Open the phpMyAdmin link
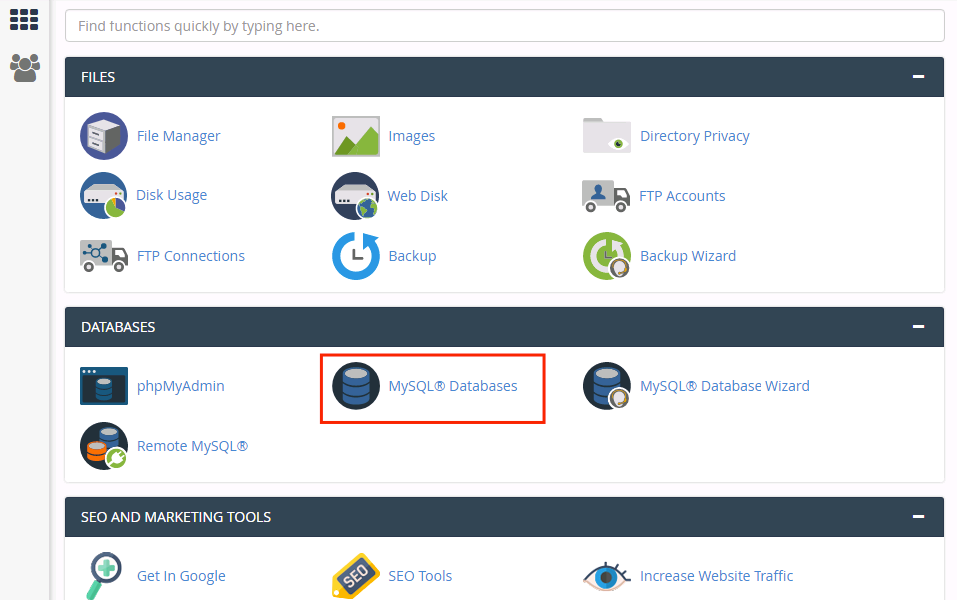Screen dimensions: 957x600 tap(181, 386)
